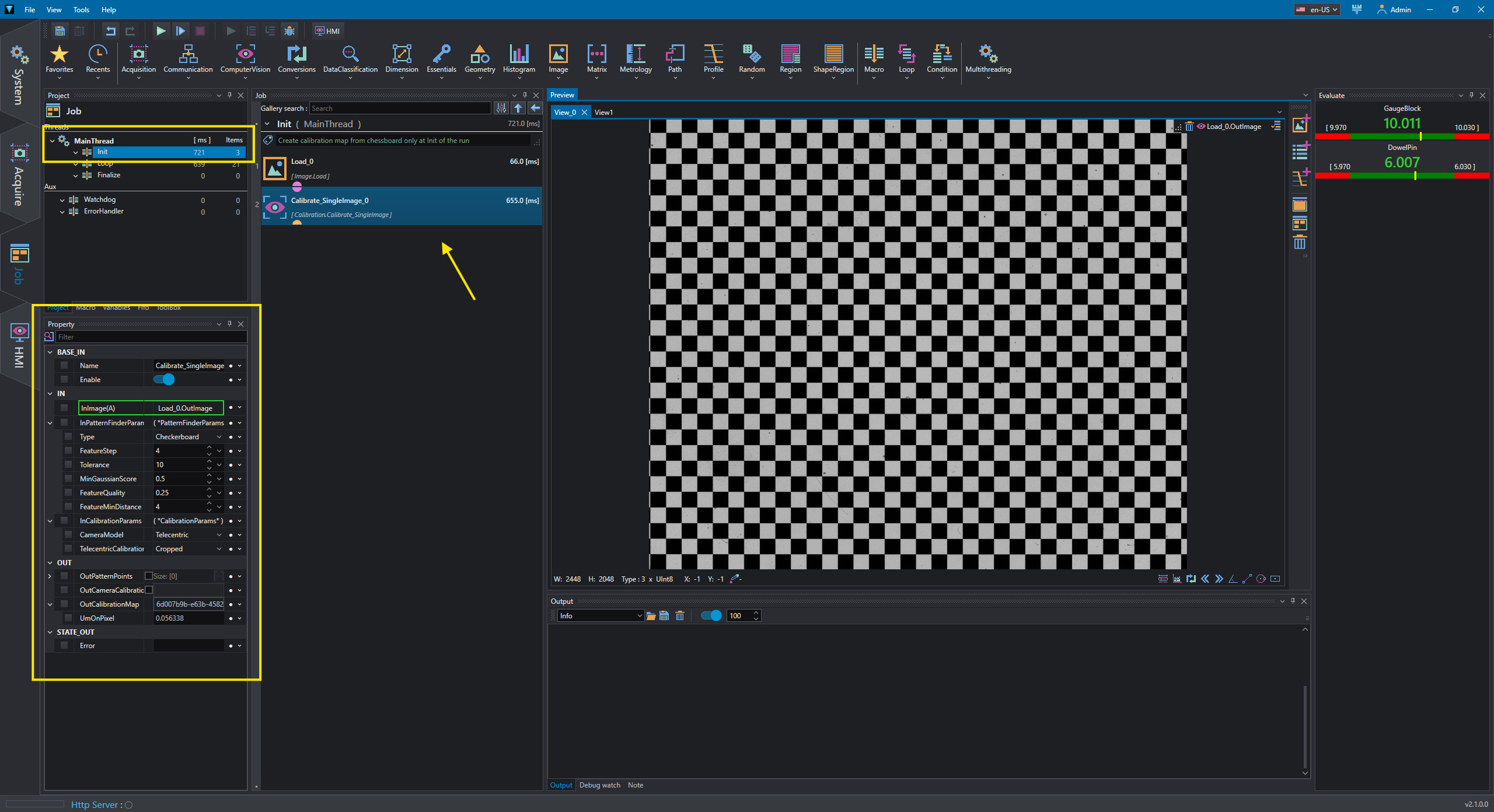Viewport: 1494px width, 812px height.
Task: Open the Tools menu
Action: [x=81, y=10]
